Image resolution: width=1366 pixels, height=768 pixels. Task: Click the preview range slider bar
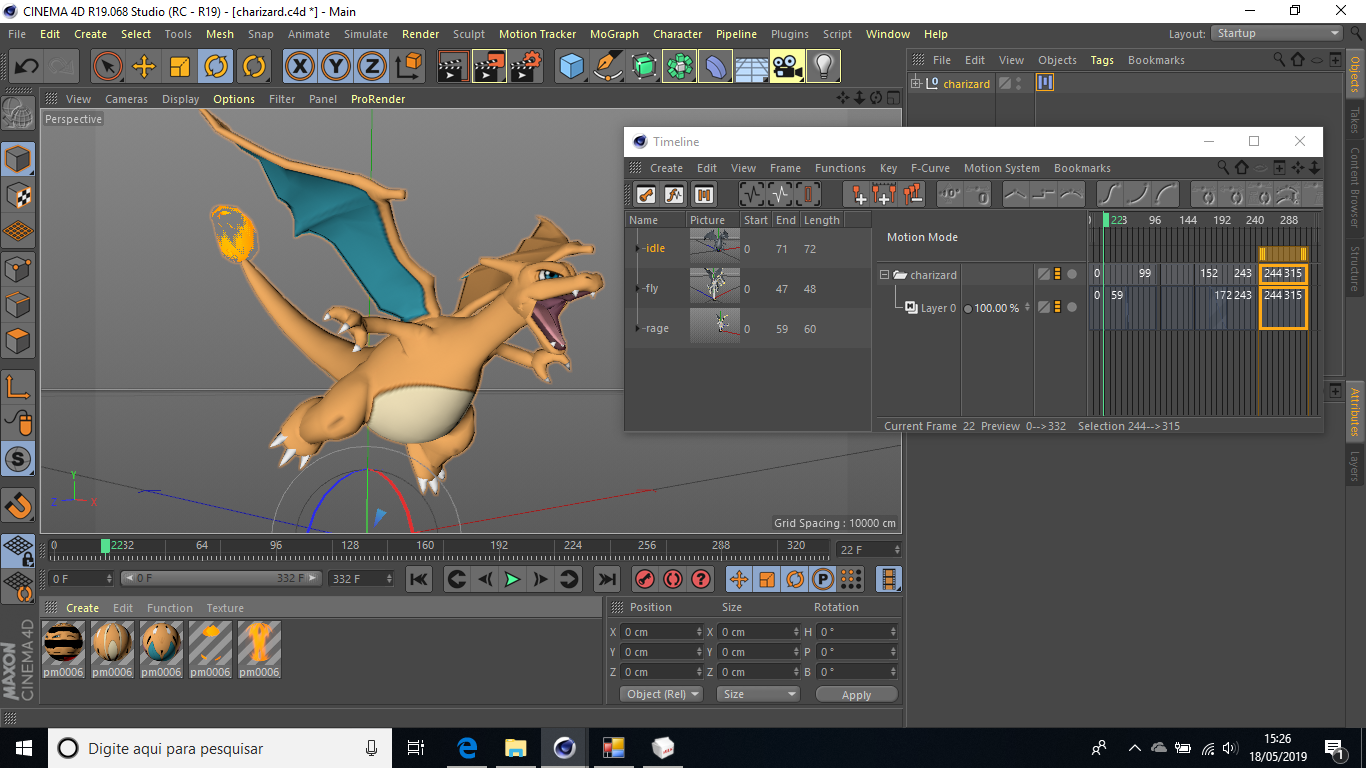(221, 578)
